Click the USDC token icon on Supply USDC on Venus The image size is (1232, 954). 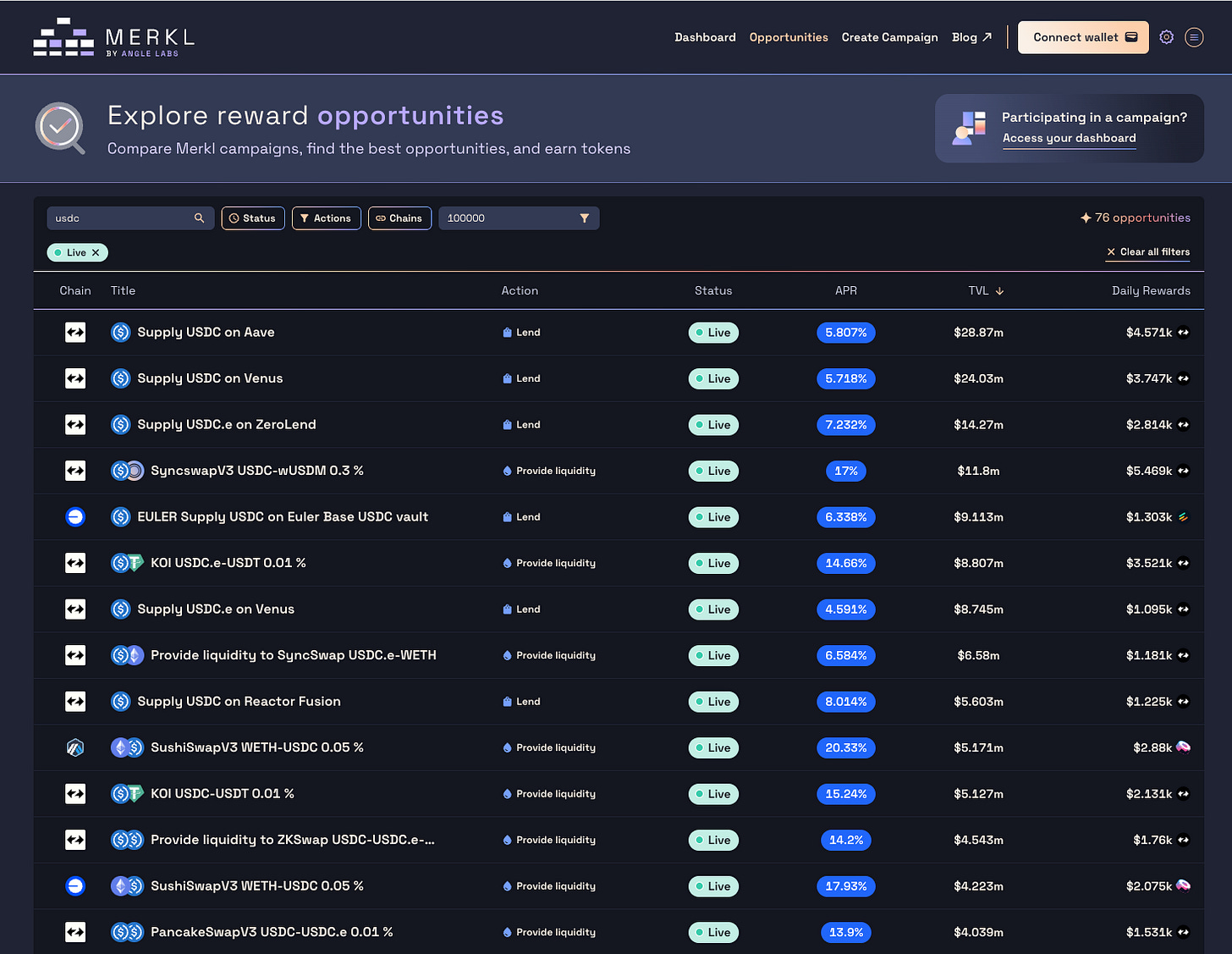coord(120,378)
